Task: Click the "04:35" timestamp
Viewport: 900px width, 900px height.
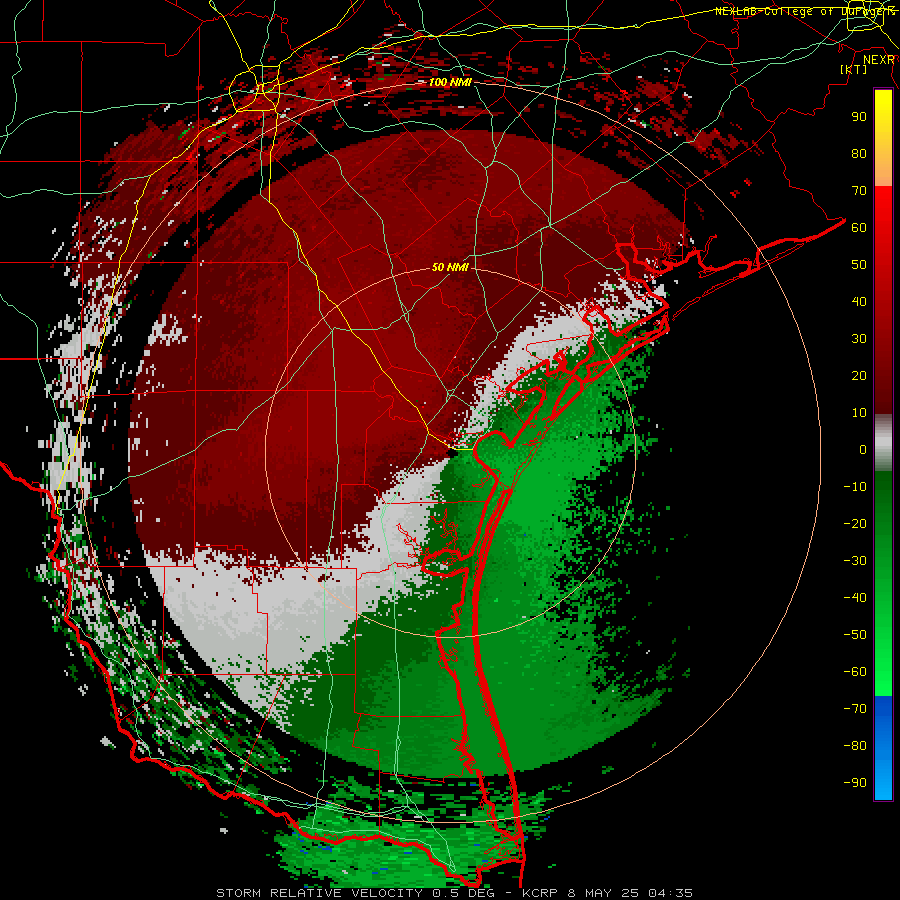Action: [671, 893]
